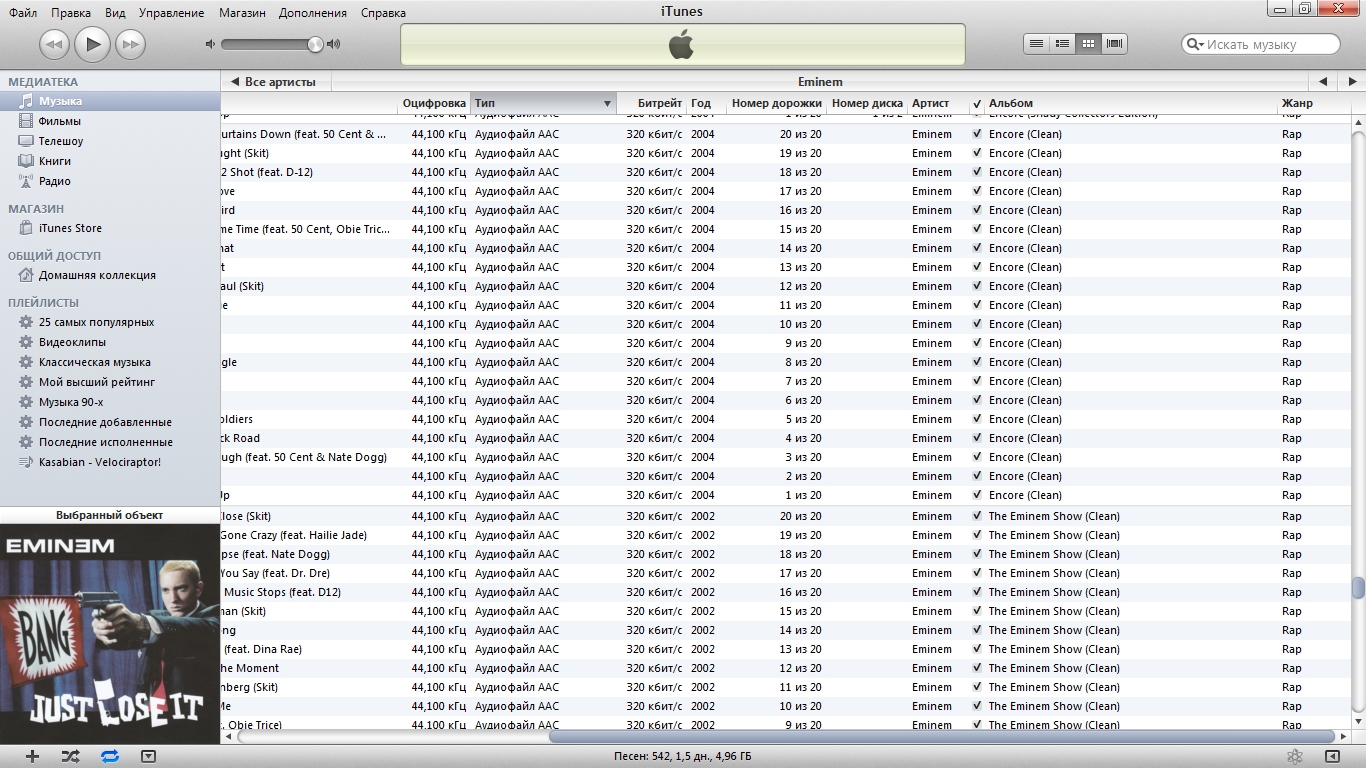Screen dimensions: 1366x768
Task: Add a new playlist with plus icon
Action: 32,757
